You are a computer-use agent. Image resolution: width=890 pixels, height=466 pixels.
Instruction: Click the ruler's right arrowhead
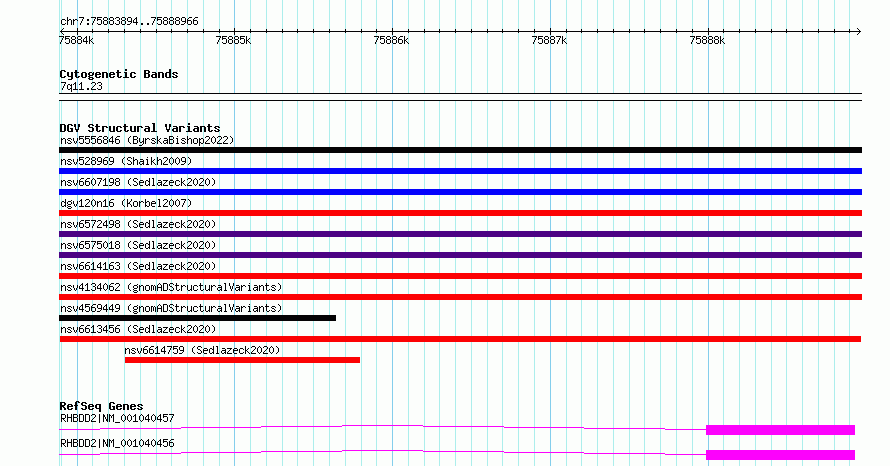click(x=859, y=31)
